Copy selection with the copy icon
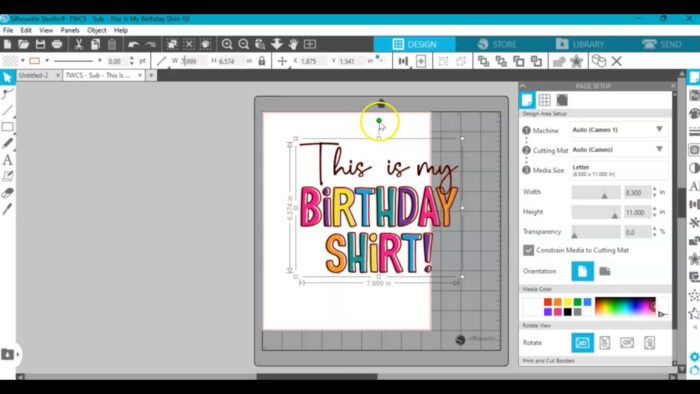Screen dimensions: 700x394 pyautogui.click(x=95, y=44)
